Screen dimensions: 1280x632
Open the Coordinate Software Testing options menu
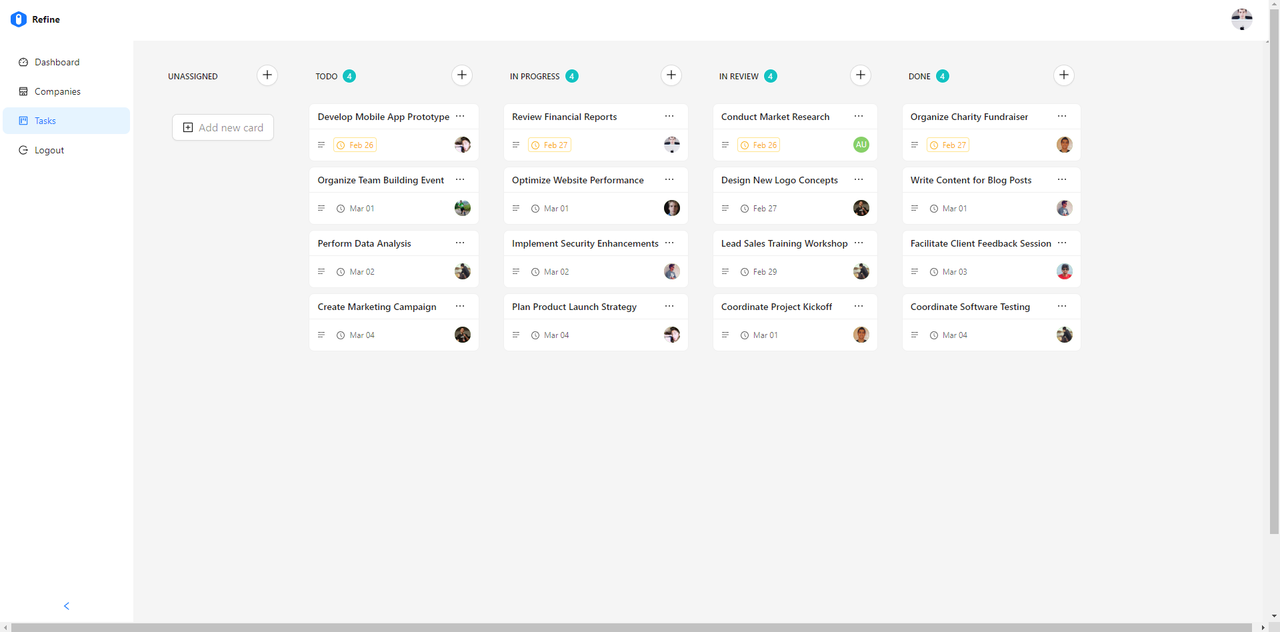(x=1062, y=307)
